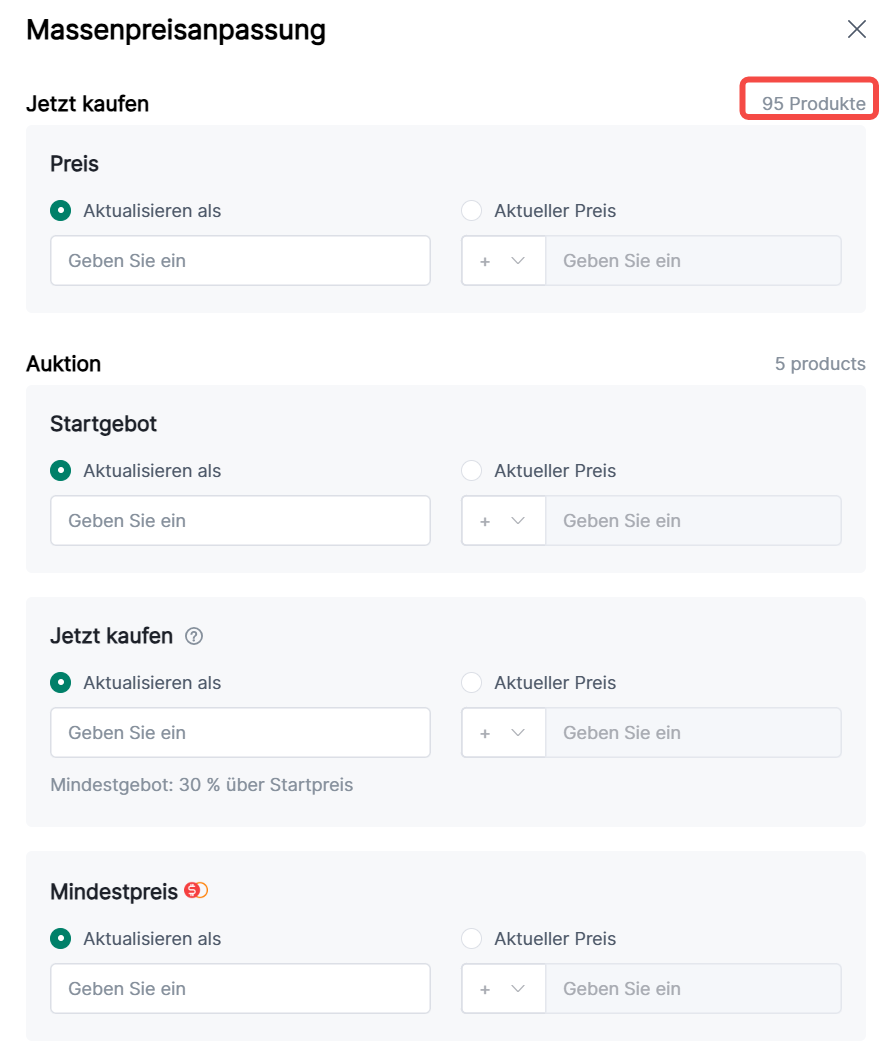
Task: Open the plus sign dropdown under Preis
Action: pos(503,261)
